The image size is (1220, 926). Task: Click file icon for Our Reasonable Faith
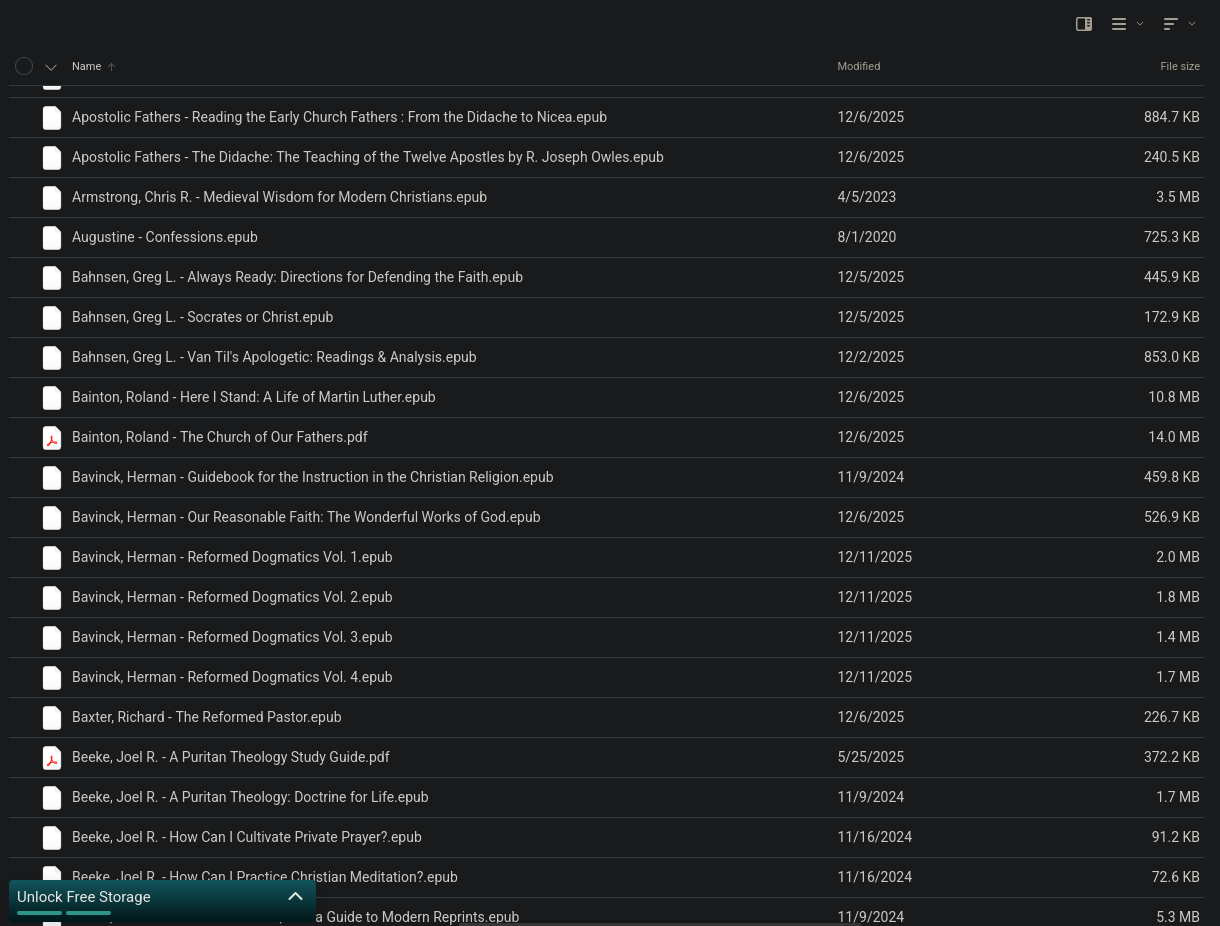[x=52, y=518]
